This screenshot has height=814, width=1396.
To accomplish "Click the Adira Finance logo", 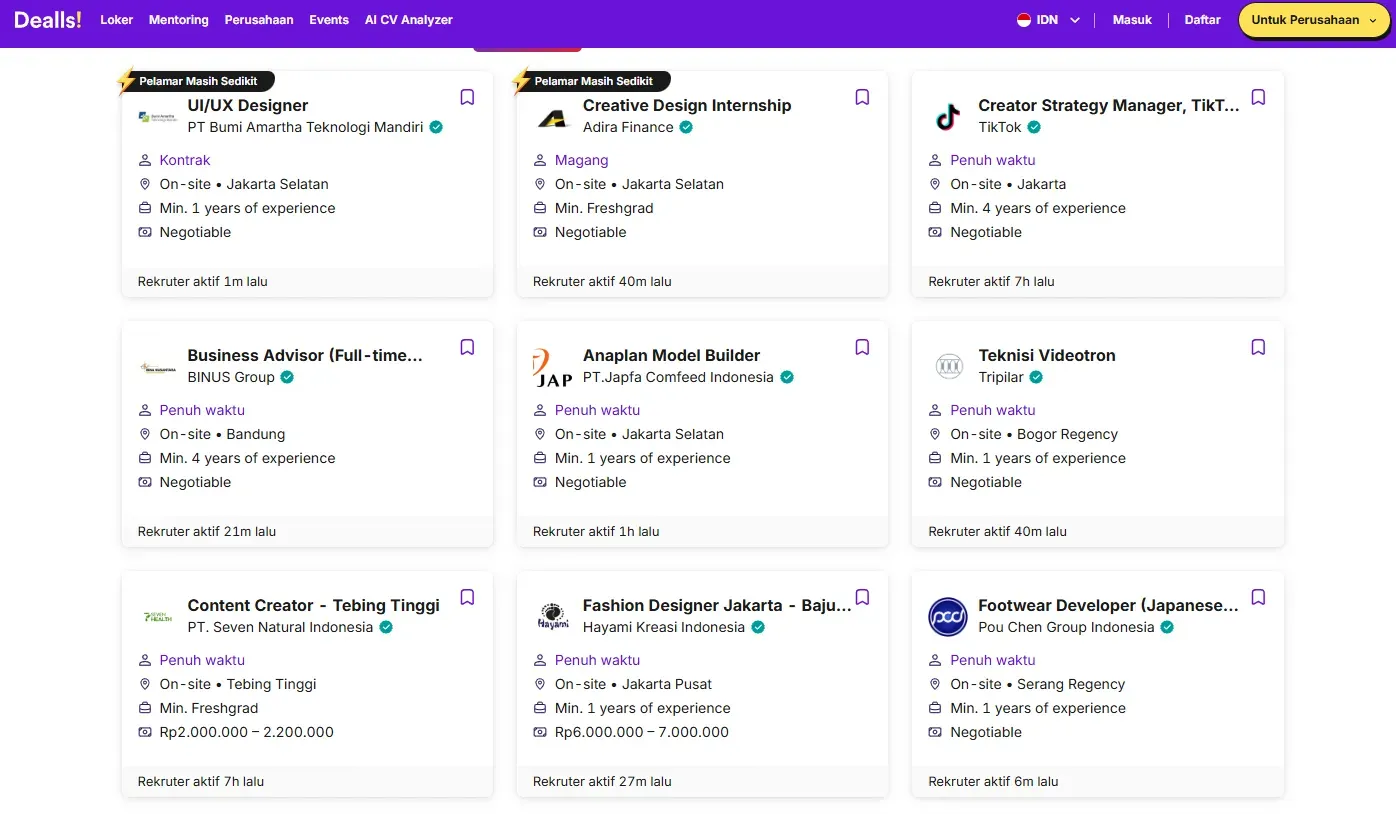I will 553,117.
